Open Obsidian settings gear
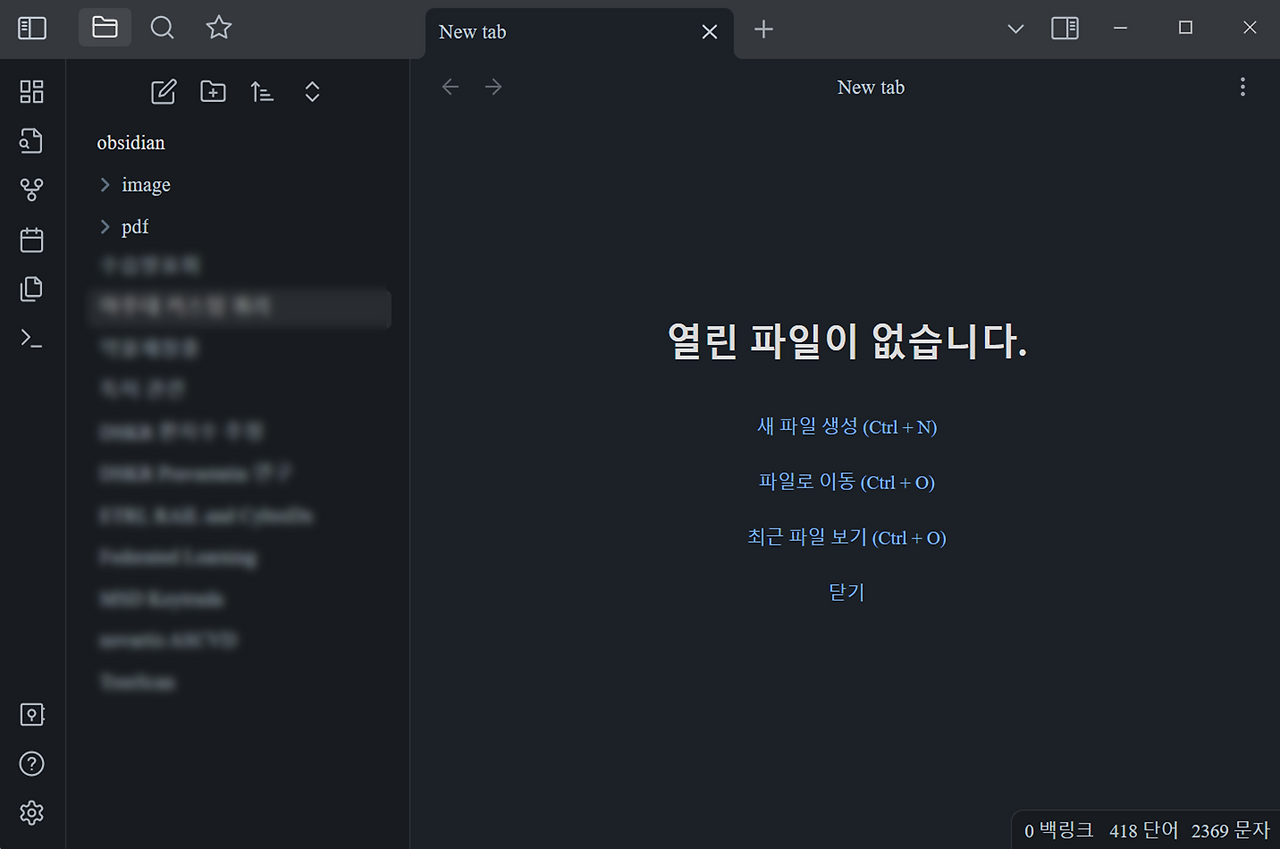The image size is (1280, 849). (x=31, y=813)
